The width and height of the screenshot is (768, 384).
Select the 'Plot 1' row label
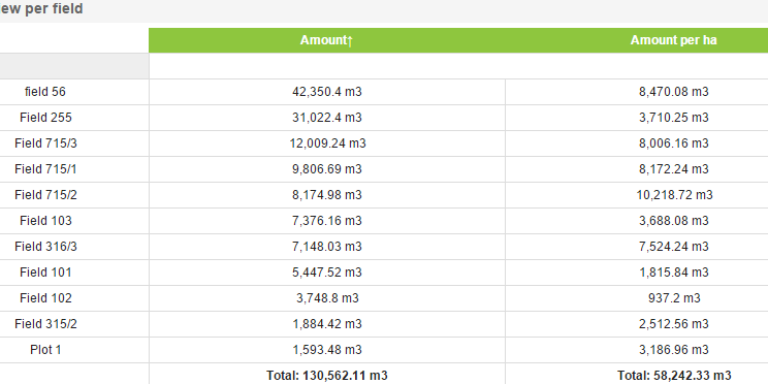click(46, 350)
